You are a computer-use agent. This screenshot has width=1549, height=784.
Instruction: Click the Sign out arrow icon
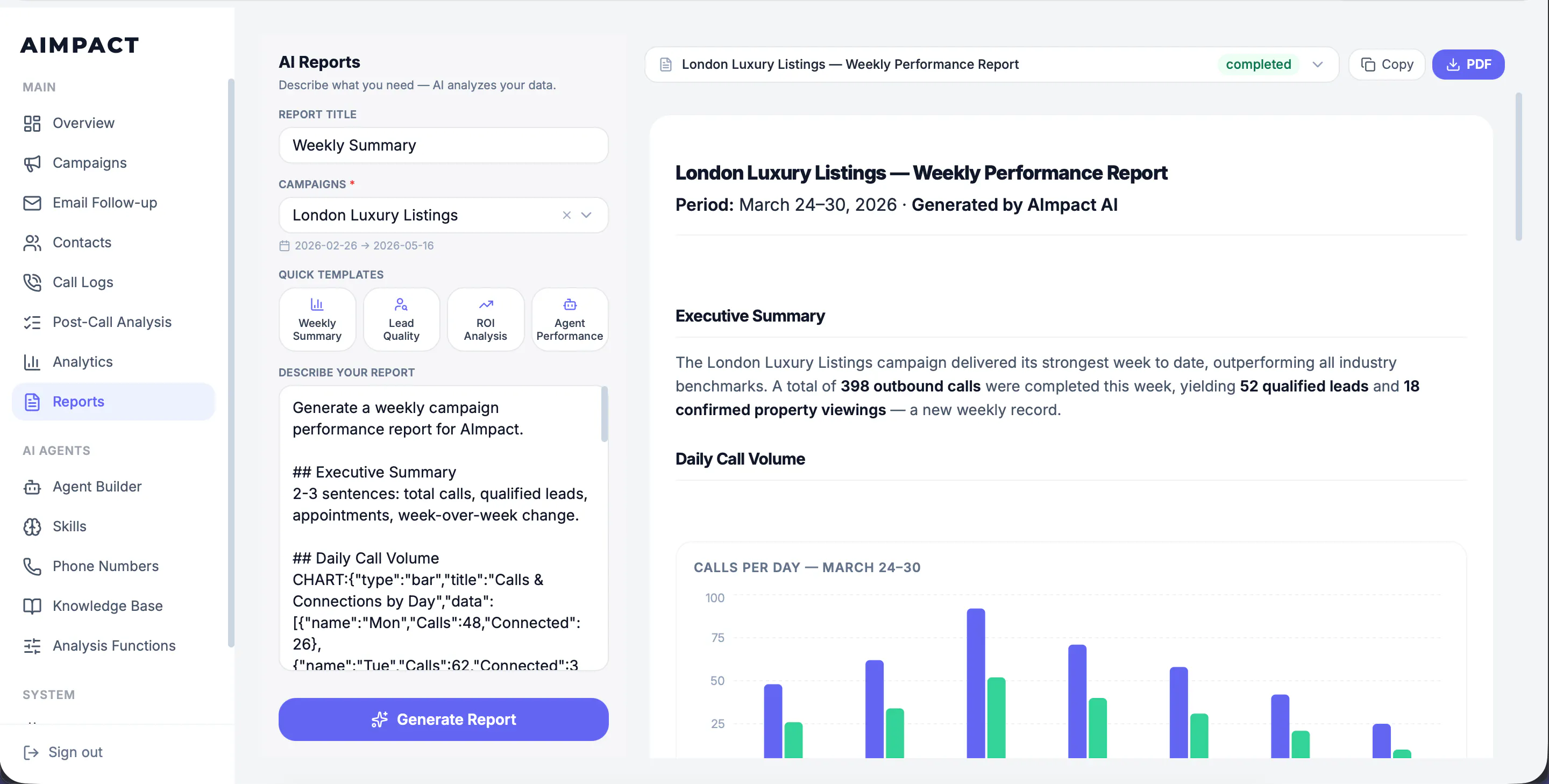pyautogui.click(x=31, y=752)
